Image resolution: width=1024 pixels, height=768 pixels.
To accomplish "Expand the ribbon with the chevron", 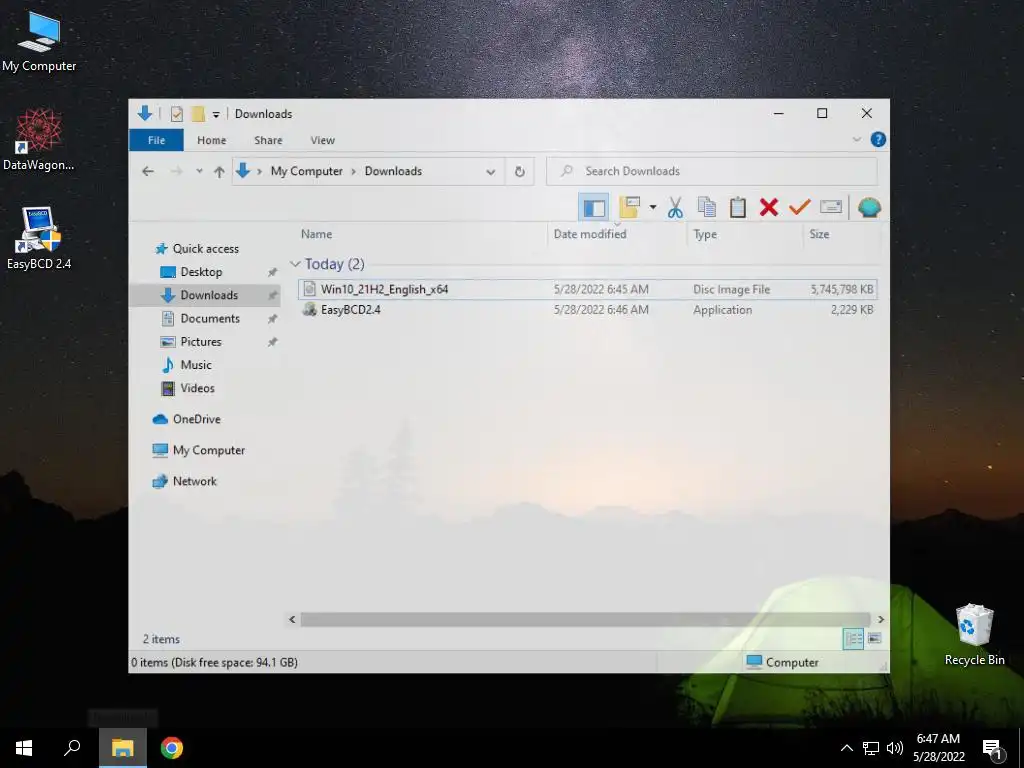I will click(x=856, y=140).
